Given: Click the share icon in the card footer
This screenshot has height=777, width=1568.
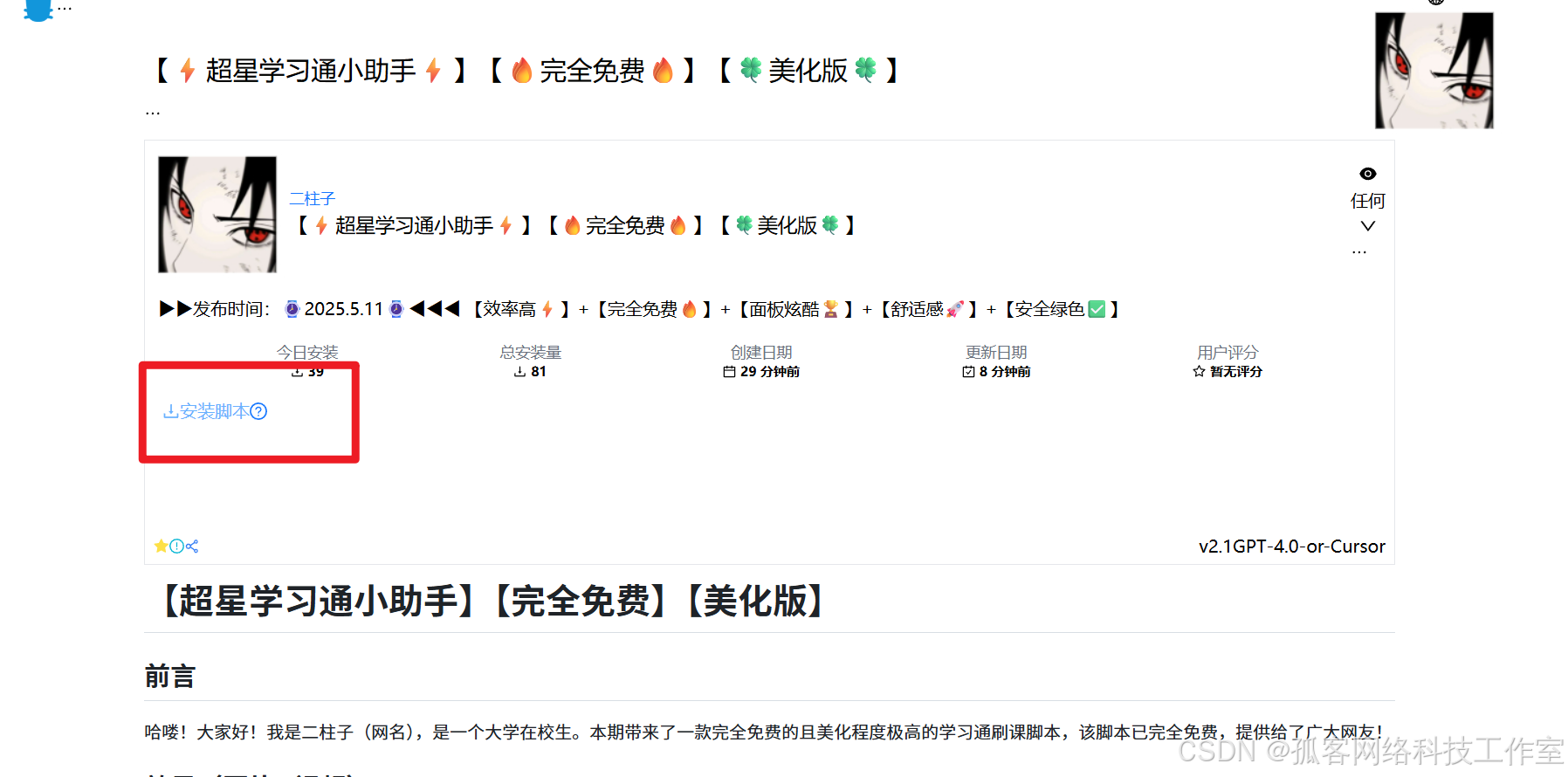Looking at the screenshot, I should [x=192, y=547].
